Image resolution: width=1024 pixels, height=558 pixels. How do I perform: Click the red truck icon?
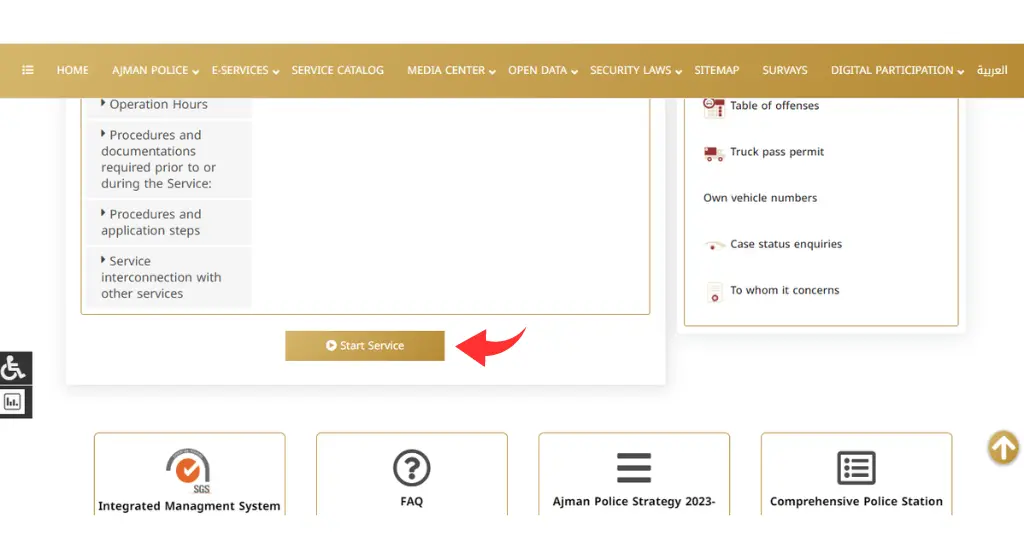click(714, 154)
